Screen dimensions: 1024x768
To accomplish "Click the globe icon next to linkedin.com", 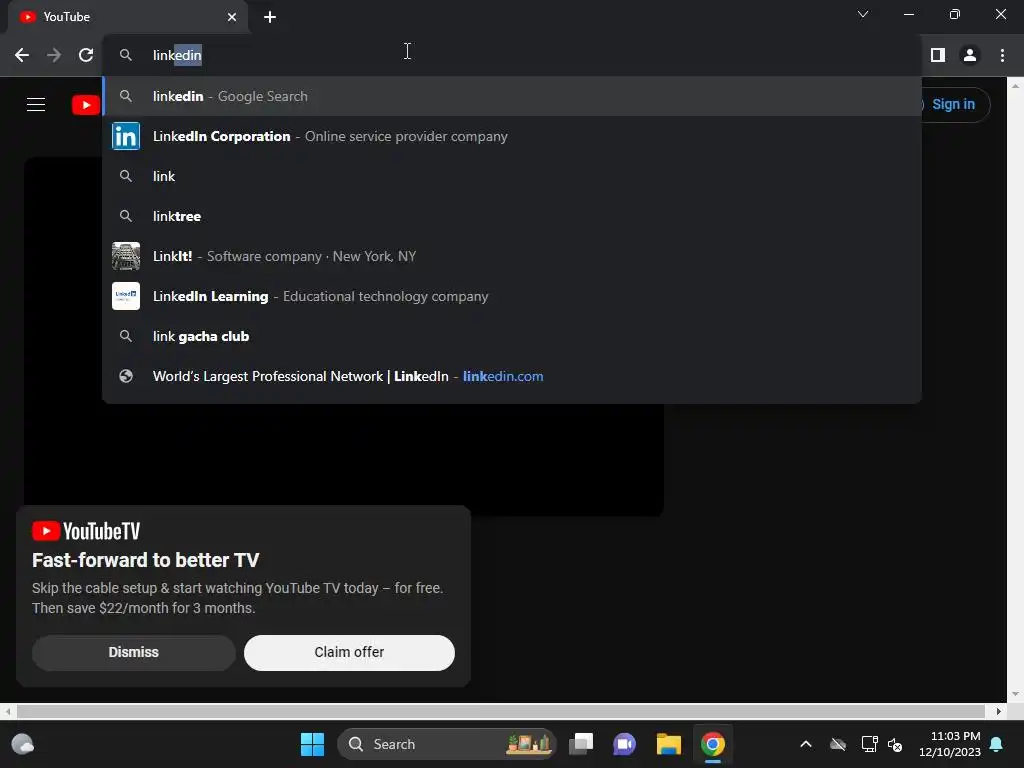I will tap(126, 376).
